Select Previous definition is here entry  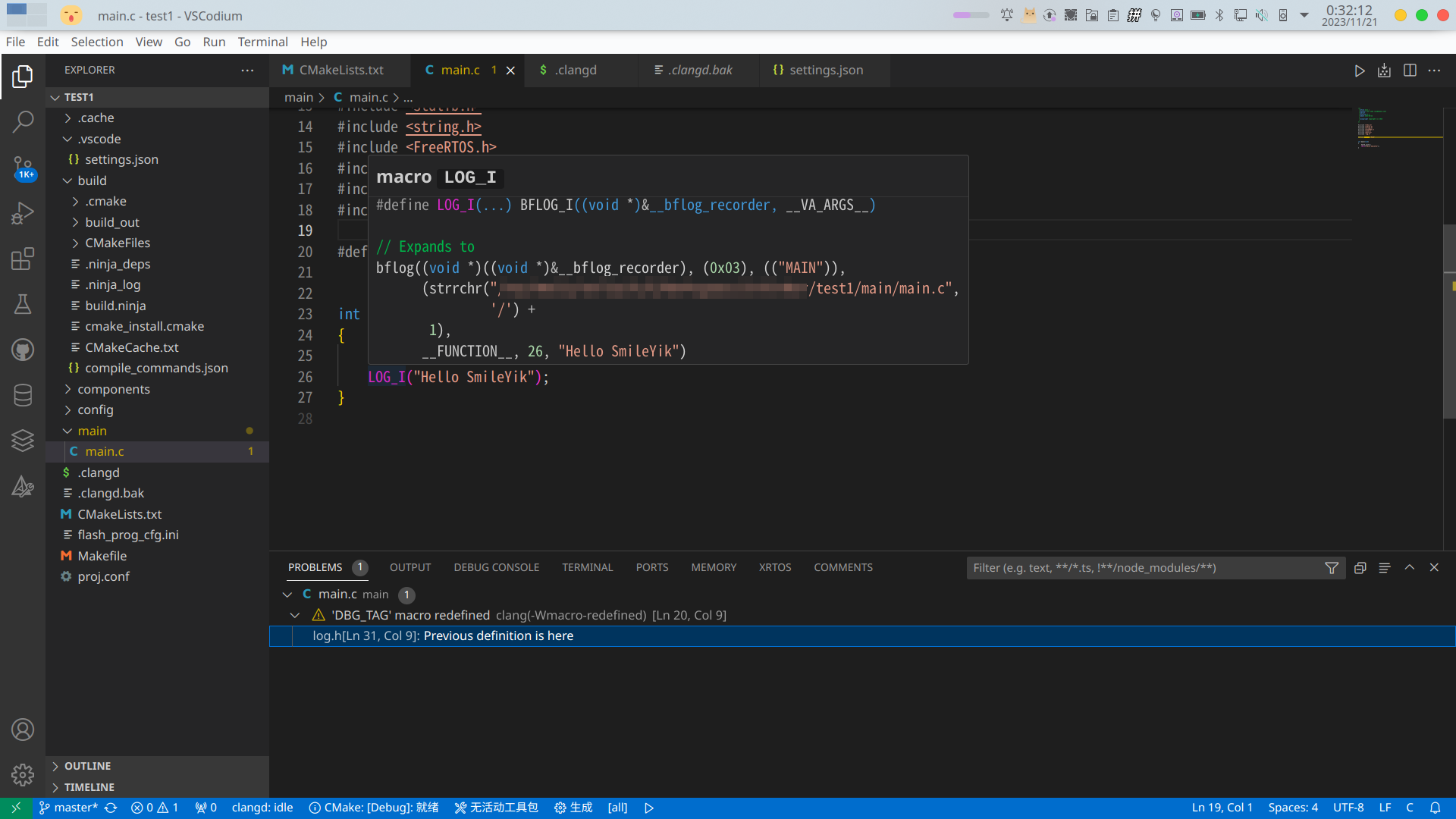tap(862, 636)
